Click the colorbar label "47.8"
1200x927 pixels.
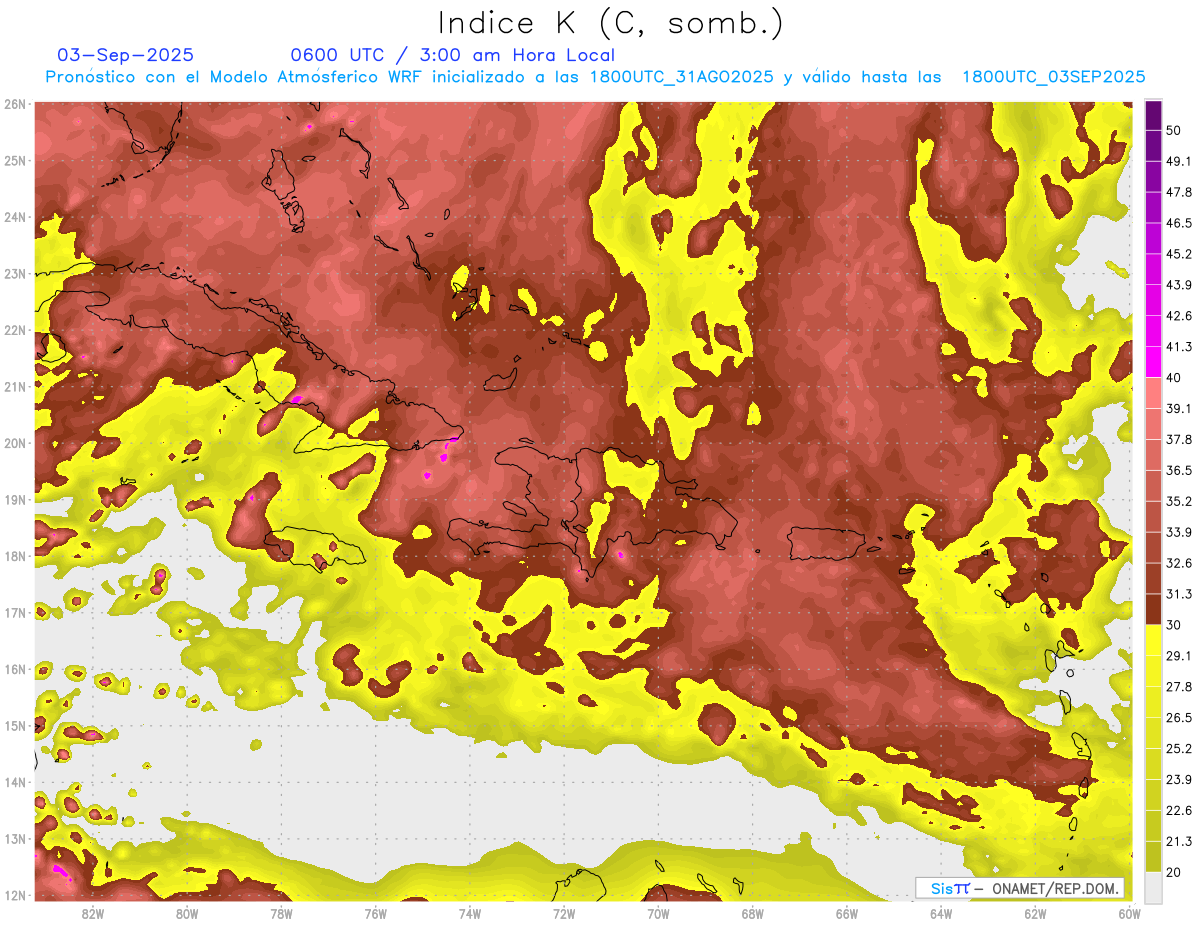coord(1178,192)
